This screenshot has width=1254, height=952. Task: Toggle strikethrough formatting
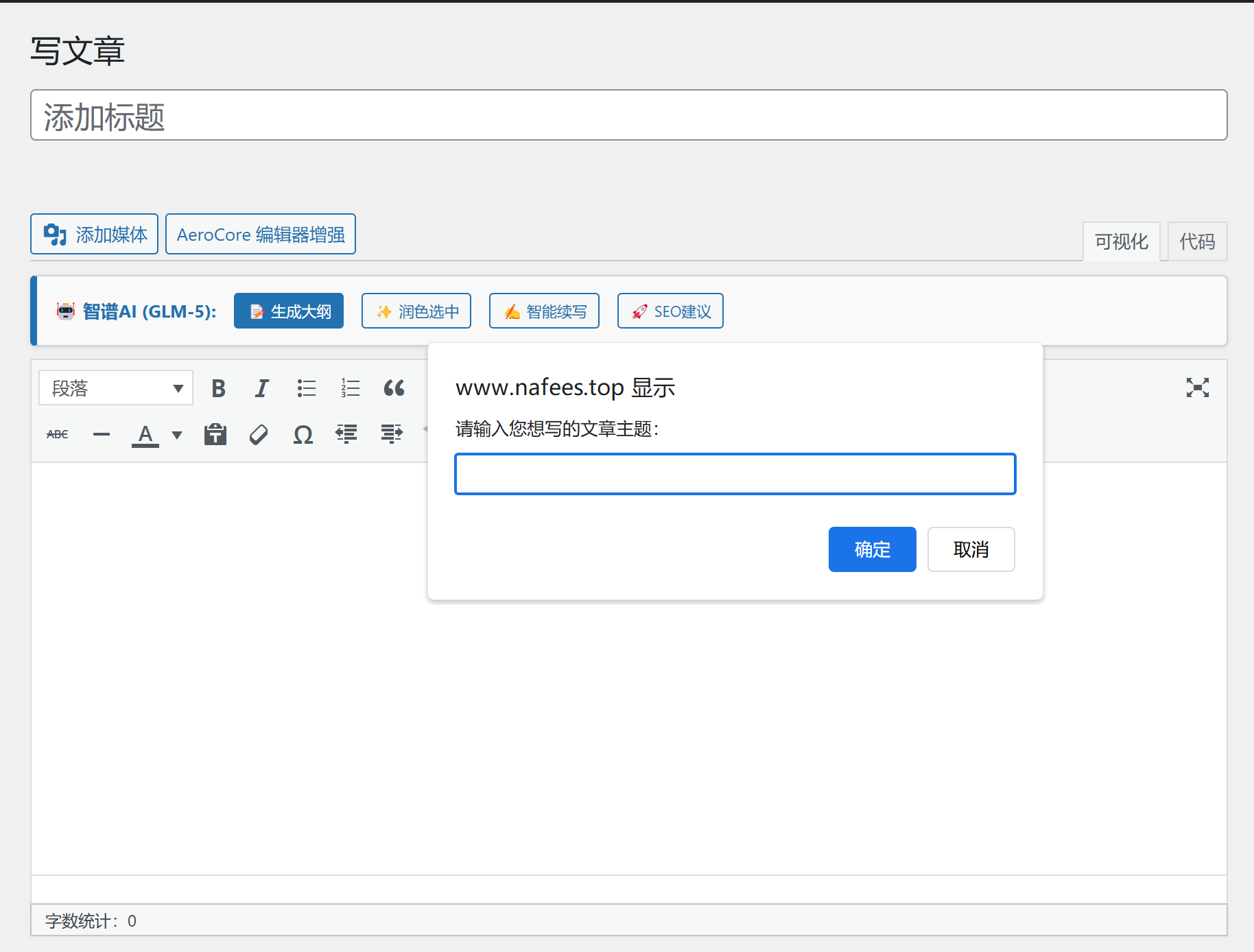click(58, 434)
